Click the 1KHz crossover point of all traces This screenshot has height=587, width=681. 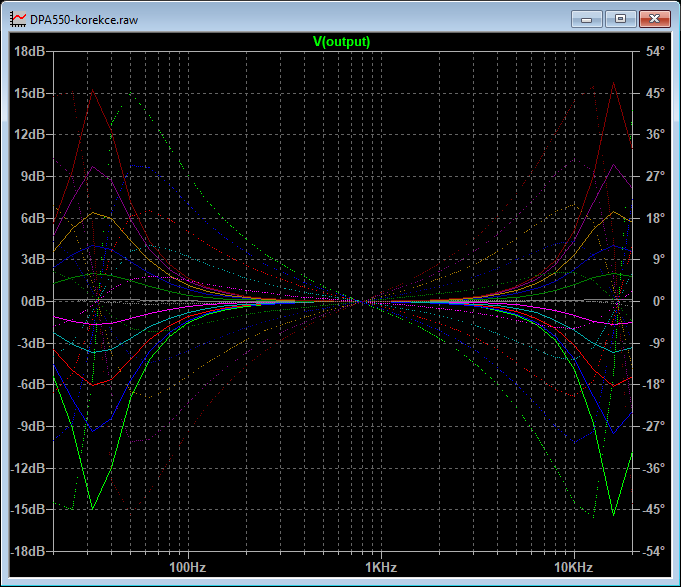pyautogui.click(x=362, y=301)
